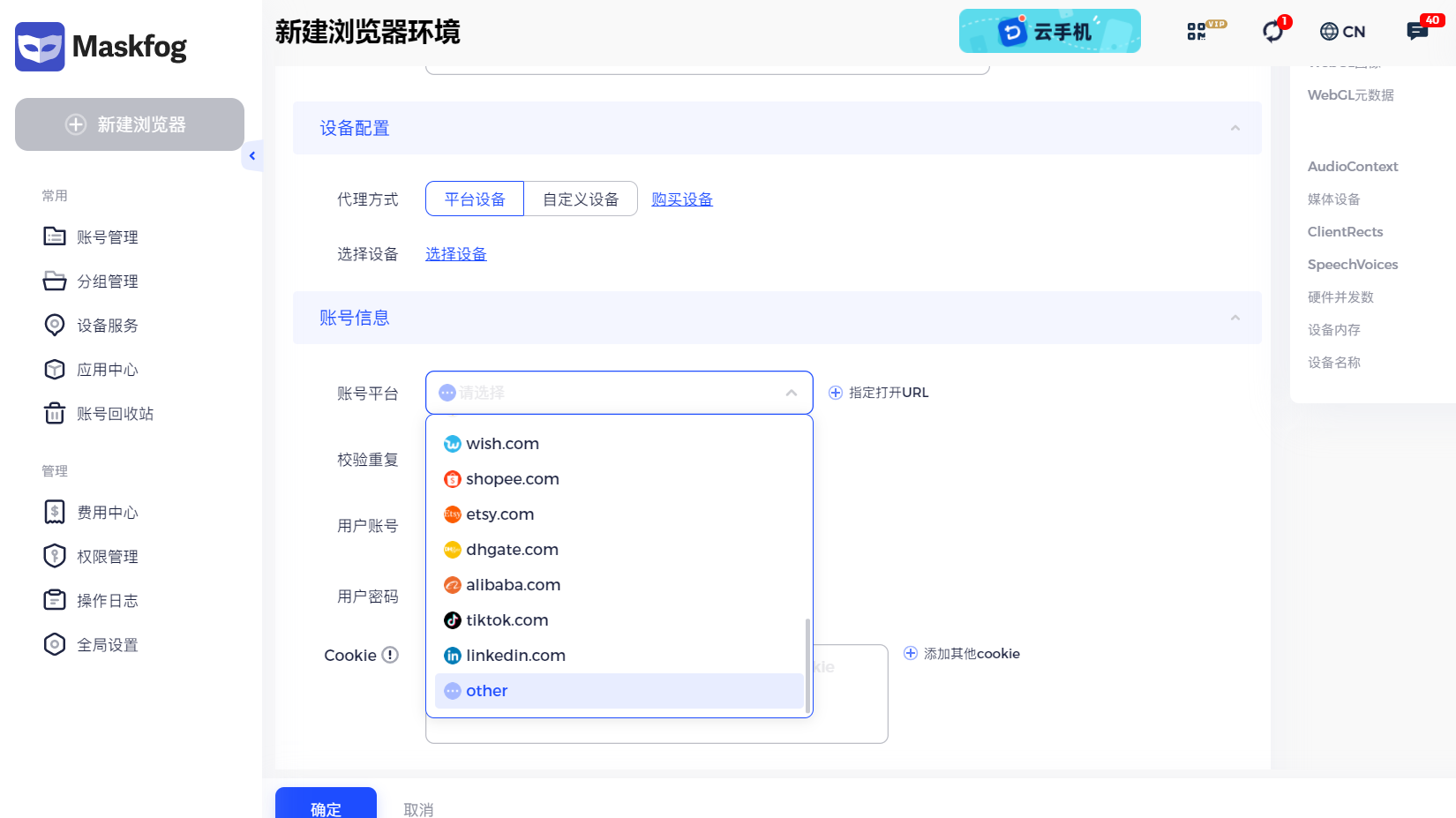This screenshot has height=818, width=1456.
Task: Click the 指定打开URL plus icon
Action: (836, 393)
